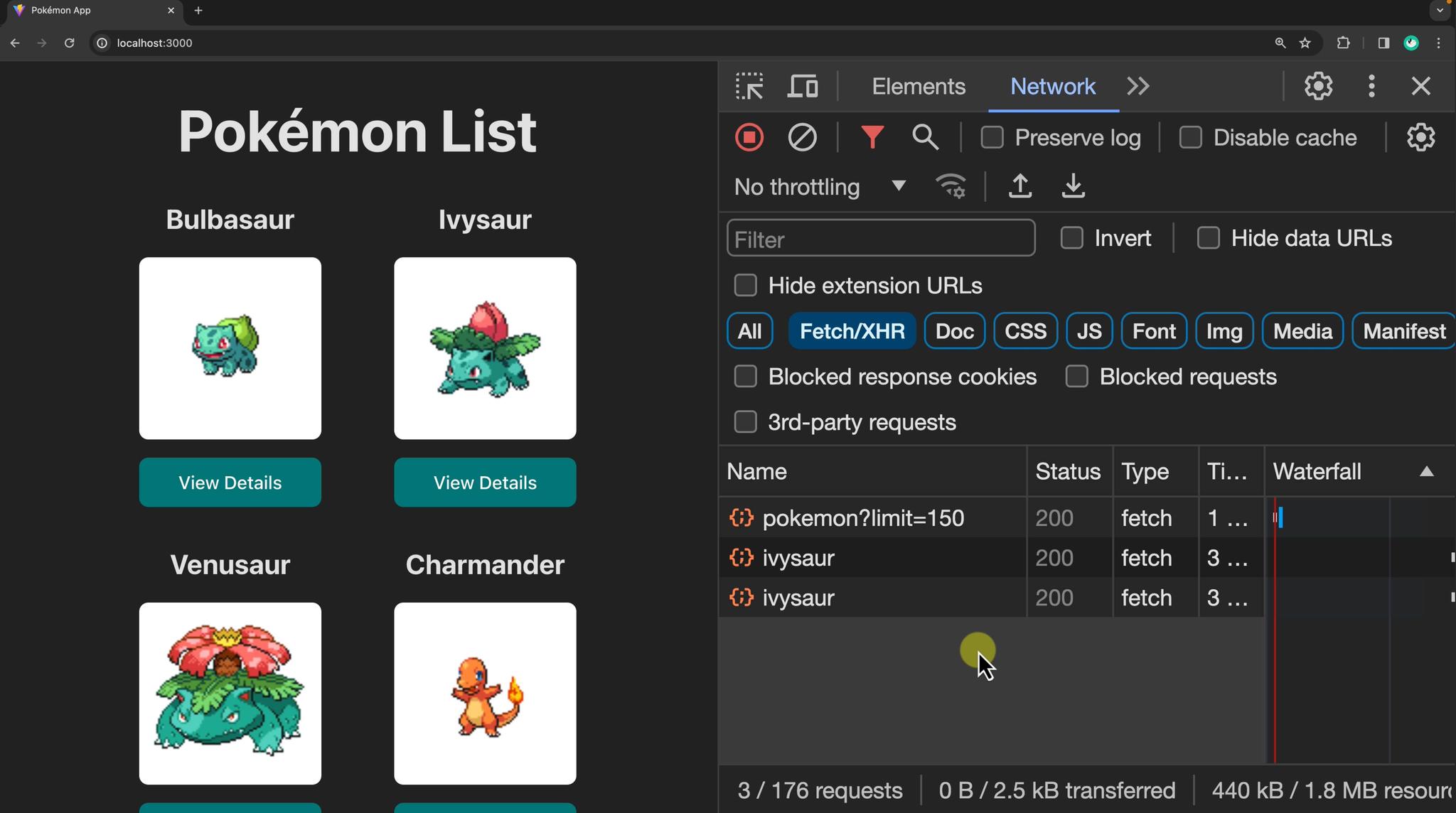This screenshot has height=813, width=1456.
Task: Open network conditions Wi-Fi icon
Action: click(x=951, y=187)
